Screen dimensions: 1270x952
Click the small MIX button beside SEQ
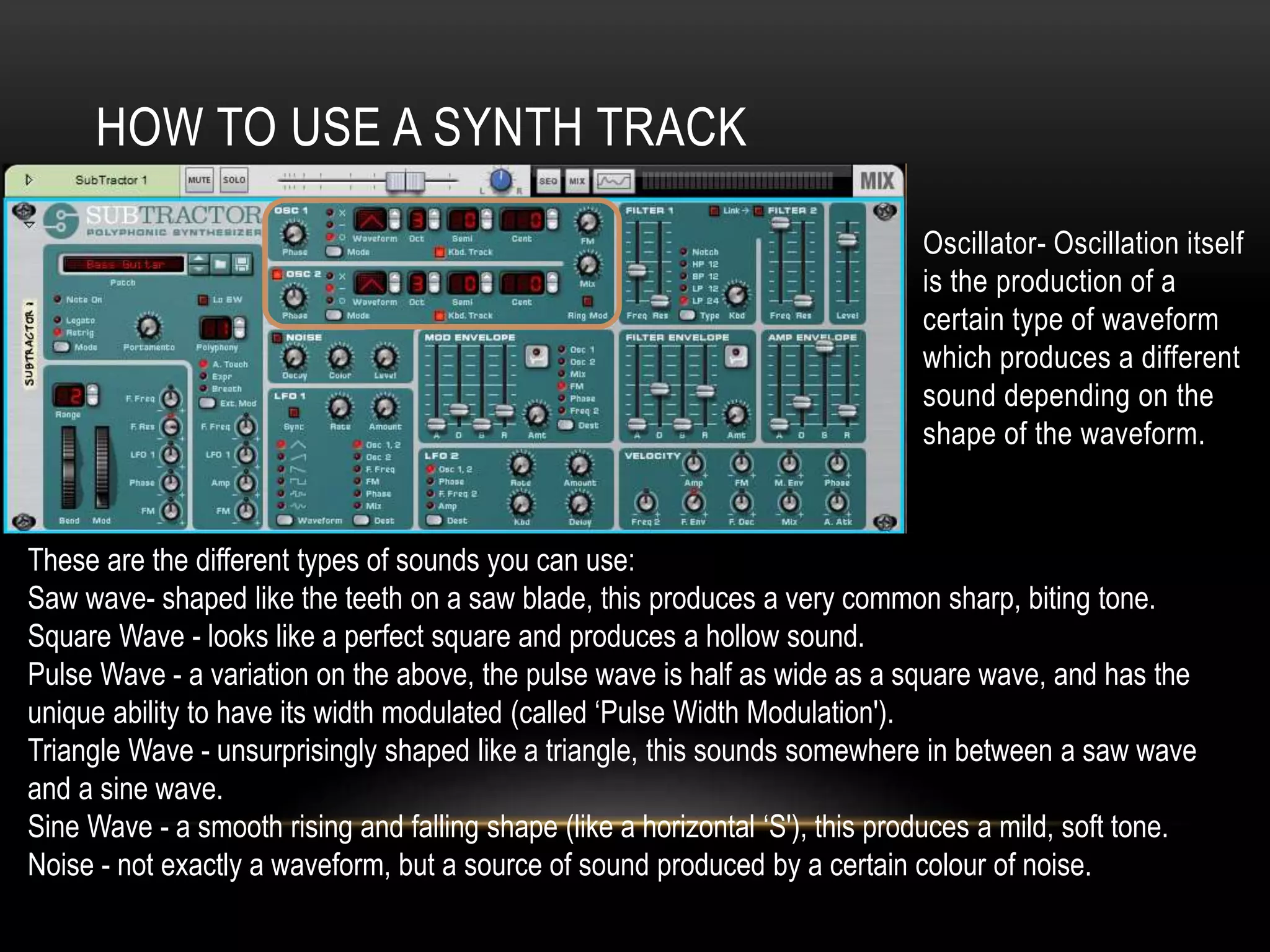[577, 181]
